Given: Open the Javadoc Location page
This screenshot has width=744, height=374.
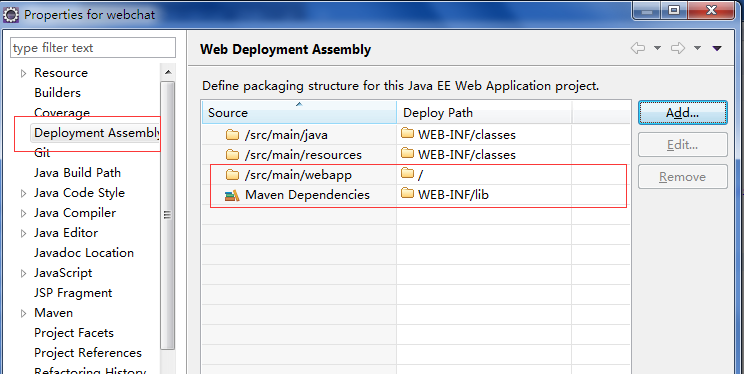Looking at the screenshot, I should click(84, 253).
